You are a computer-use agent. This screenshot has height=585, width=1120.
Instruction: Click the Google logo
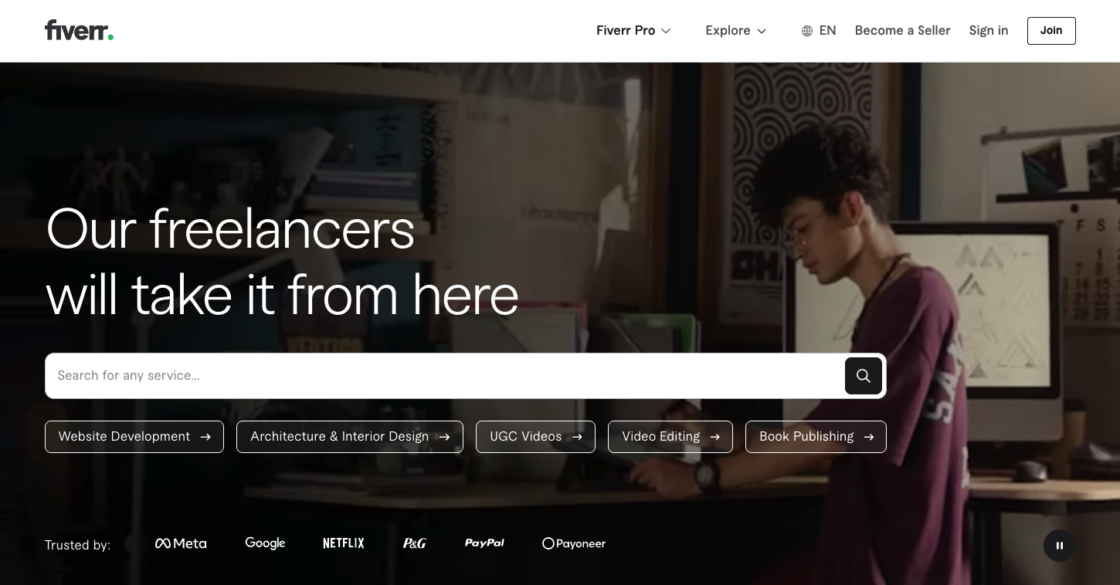point(265,543)
